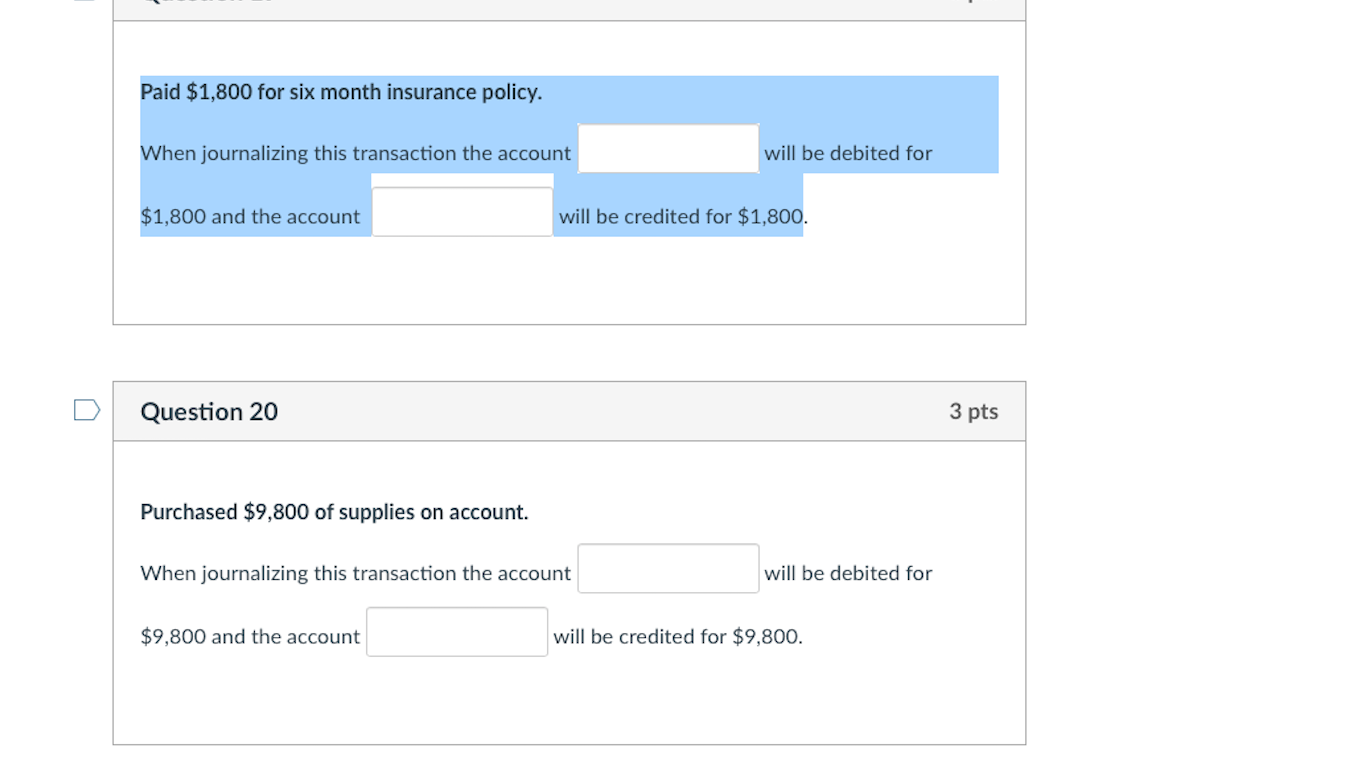The image size is (1366, 768).
Task: Select the flag marker left of Question 20 header
Action: coord(85,409)
